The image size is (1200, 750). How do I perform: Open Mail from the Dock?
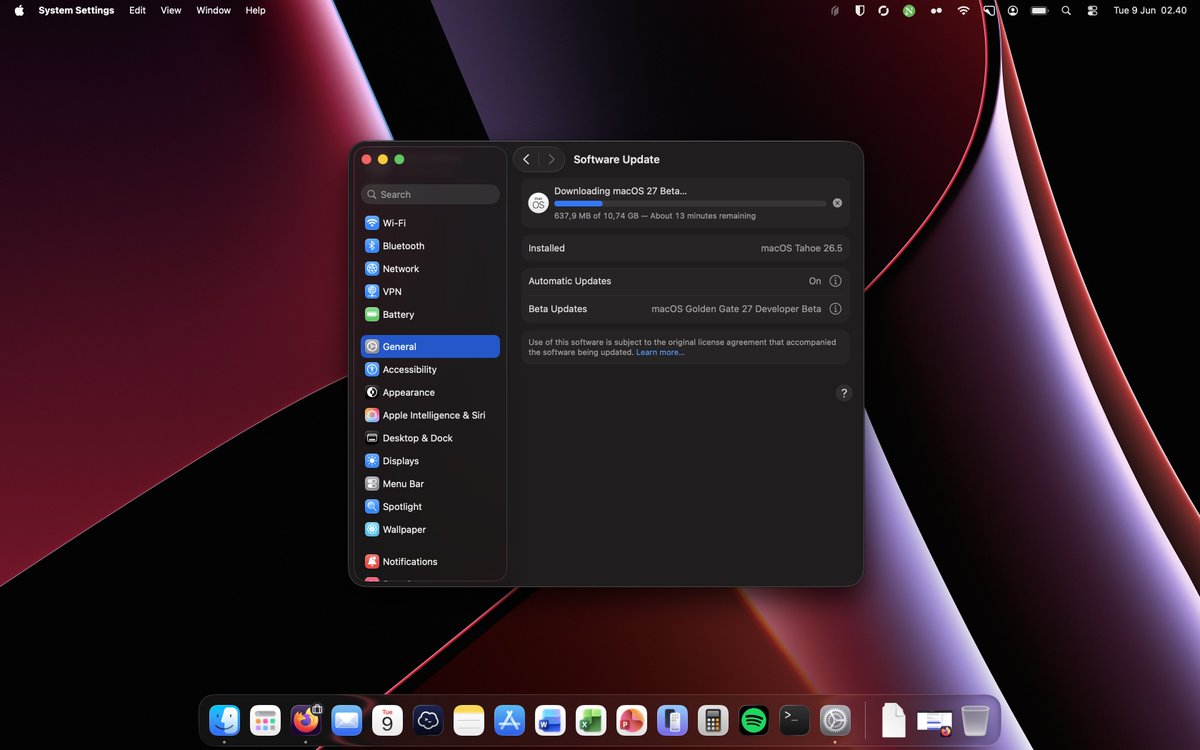pos(347,720)
